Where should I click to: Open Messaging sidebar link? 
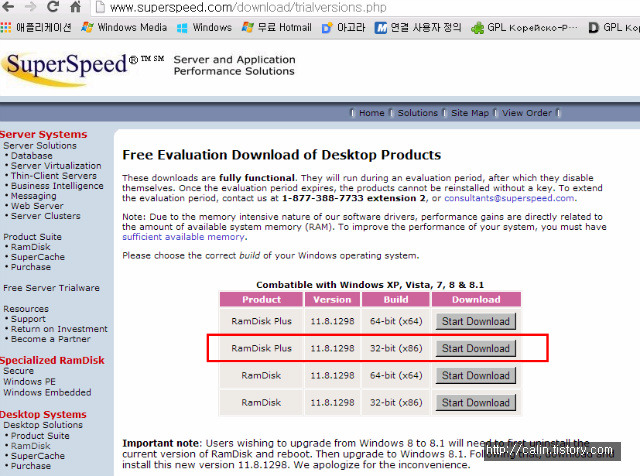(33, 196)
